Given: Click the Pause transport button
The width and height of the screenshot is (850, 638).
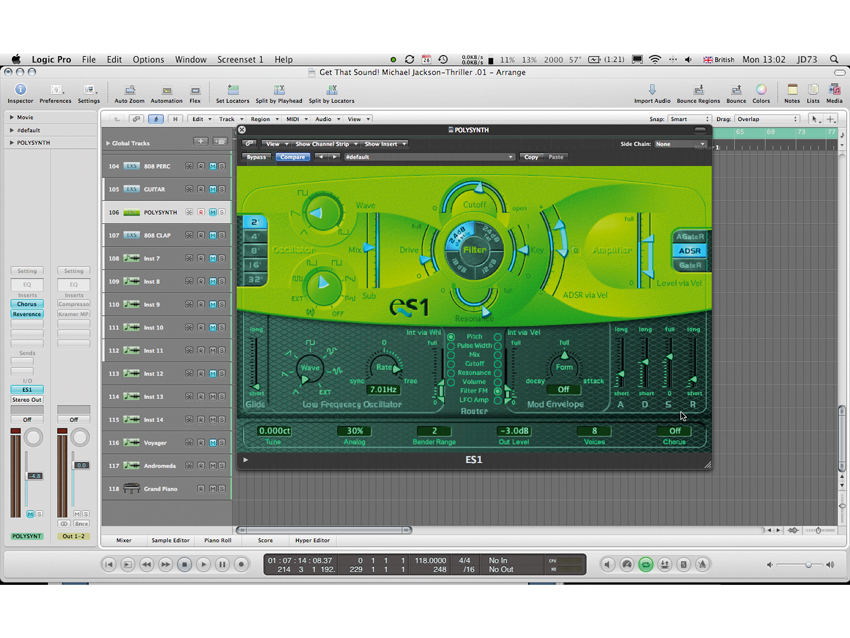Looking at the screenshot, I should pos(222,564).
